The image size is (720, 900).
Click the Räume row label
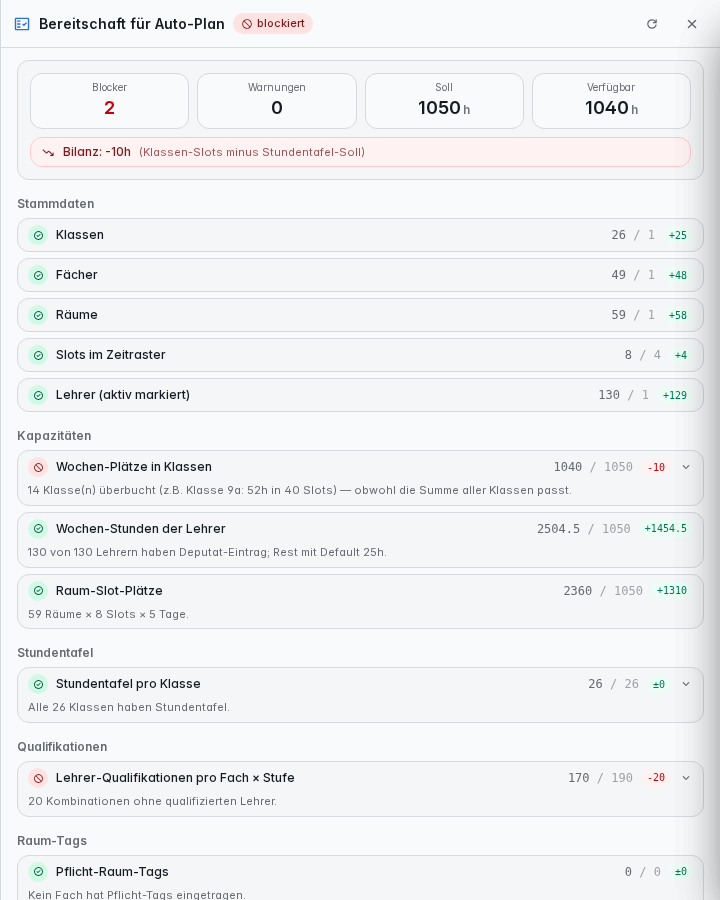[x=76, y=315]
